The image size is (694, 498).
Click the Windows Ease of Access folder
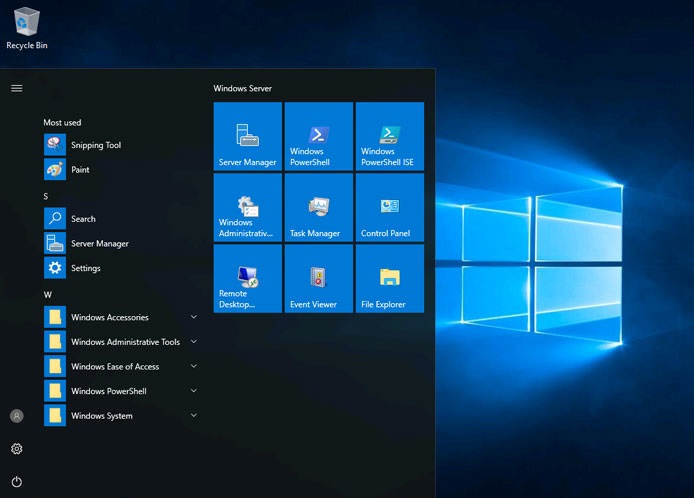point(55,366)
